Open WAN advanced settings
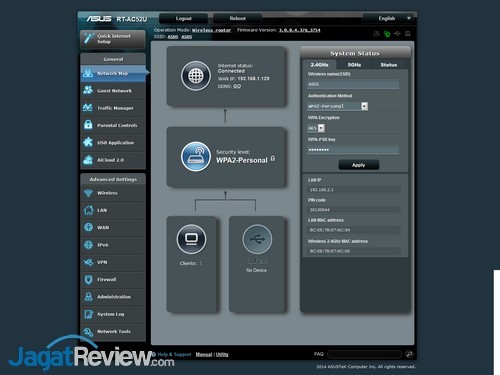This screenshot has height=375, width=500. [113, 228]
